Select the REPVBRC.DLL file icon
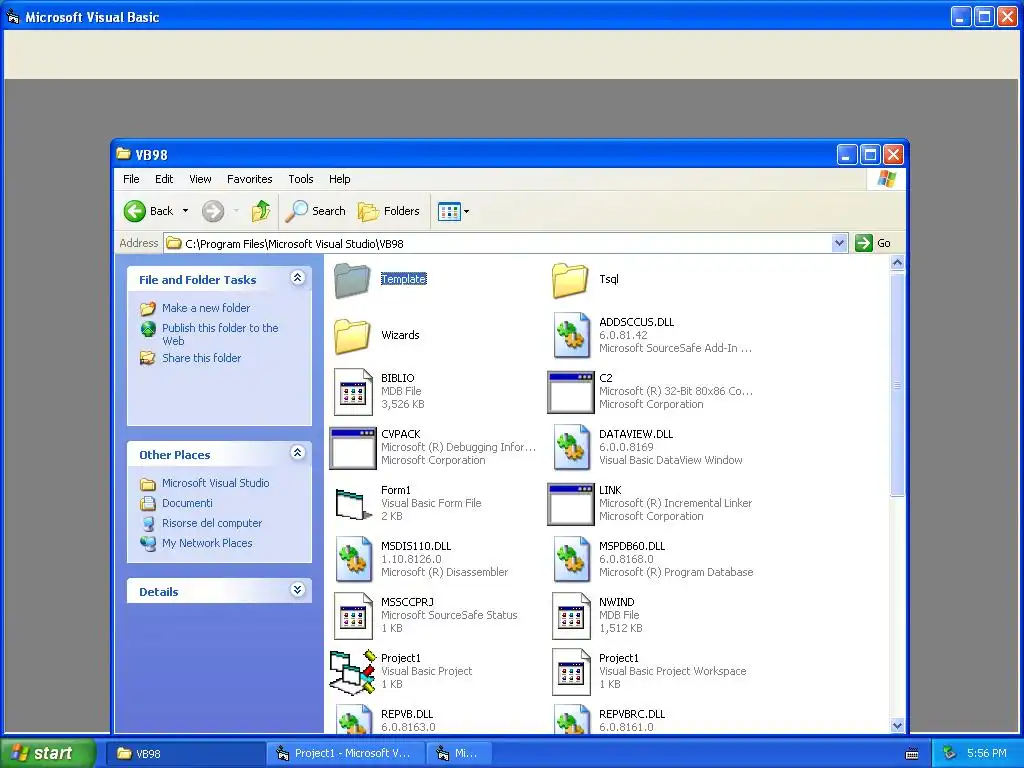This screenshot has width=1024, height=768. point(571,718)
